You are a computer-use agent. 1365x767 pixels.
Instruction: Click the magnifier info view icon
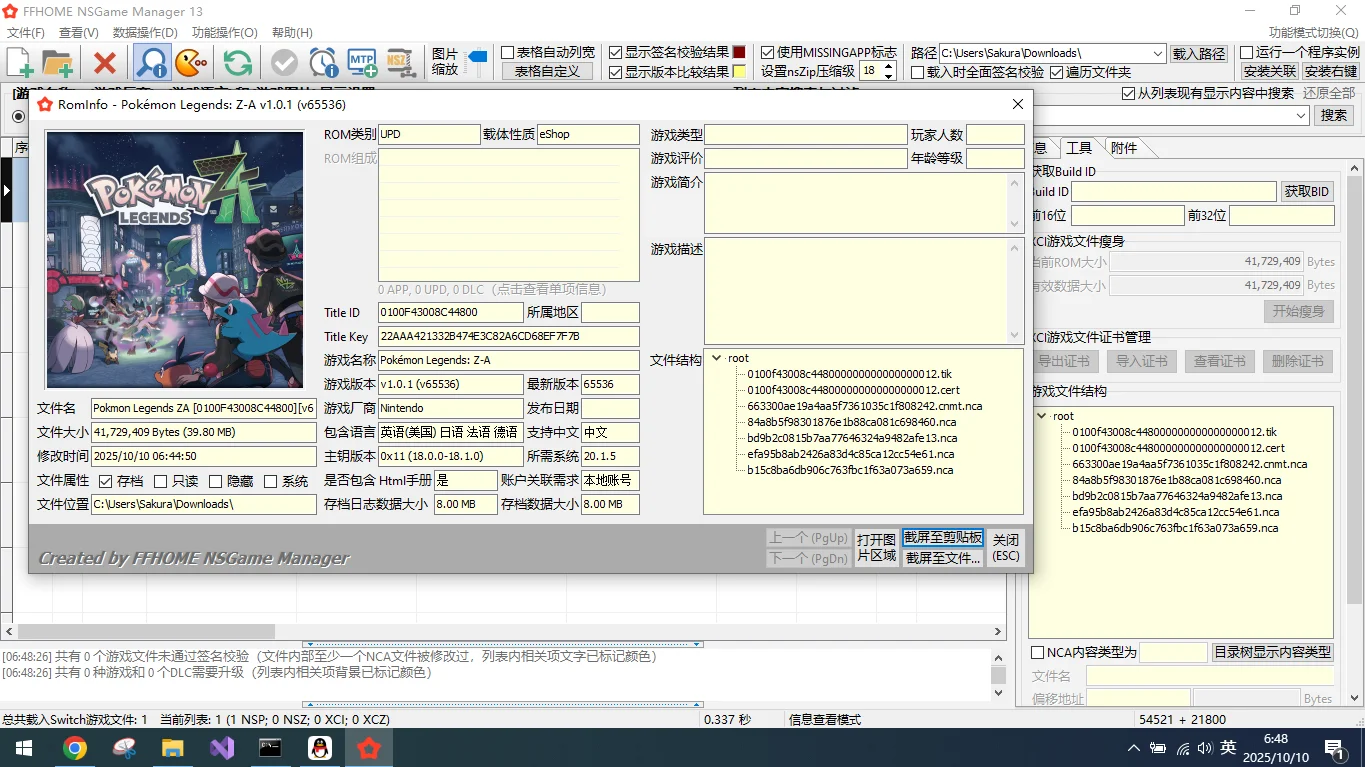point(152,63)
